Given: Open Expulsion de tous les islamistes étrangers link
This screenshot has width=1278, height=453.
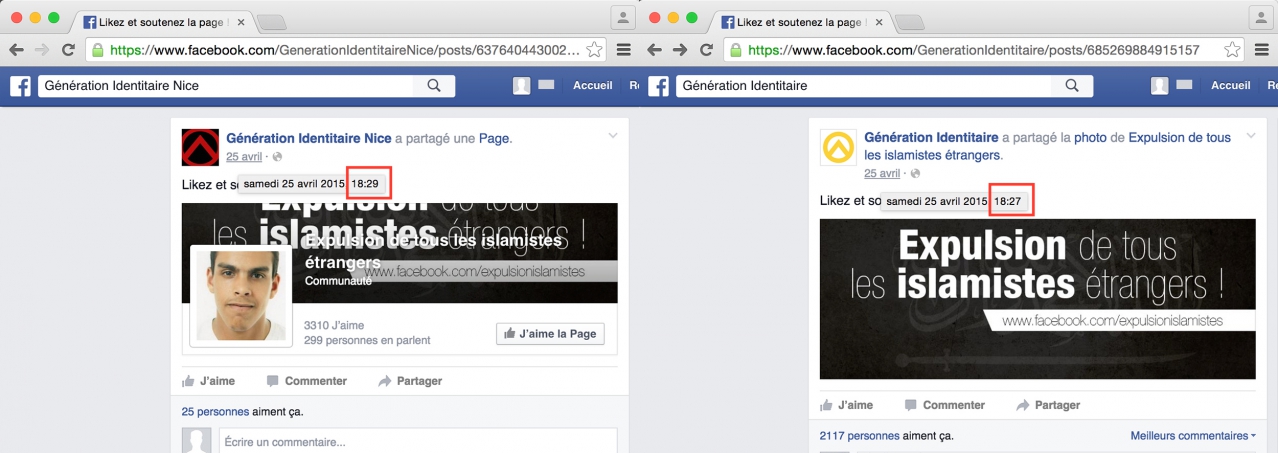Looking at the screenshot, I should point(1048,147).
